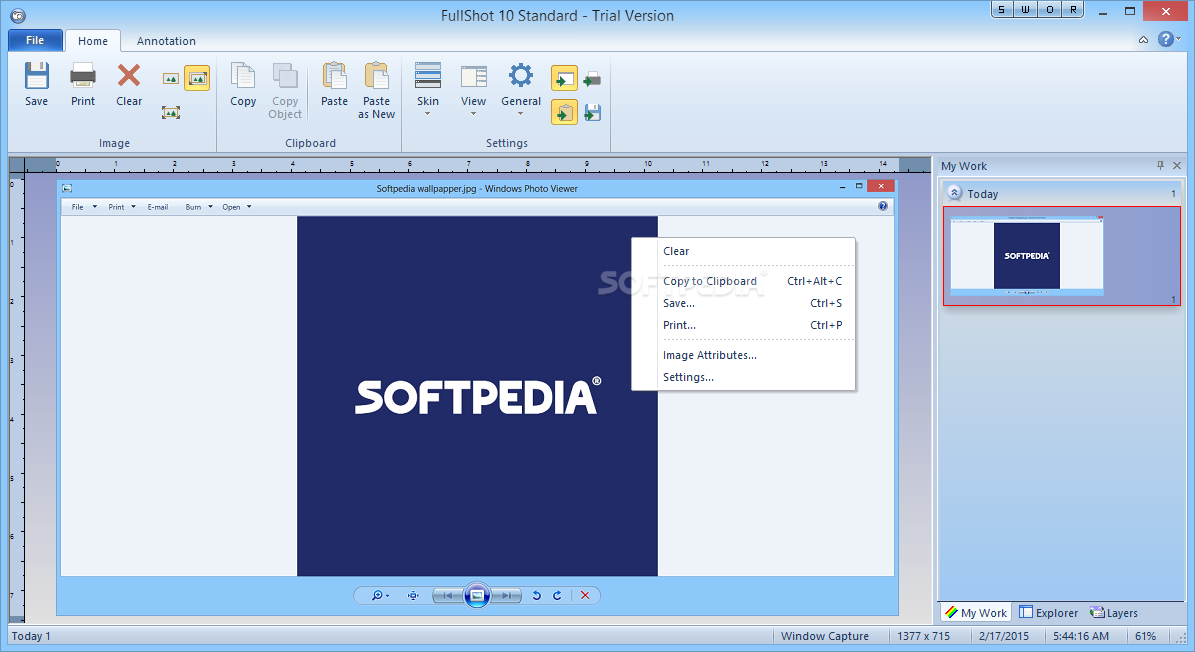
Task: Click the W capture button in title bar
Action: [x=1025, y=10]
